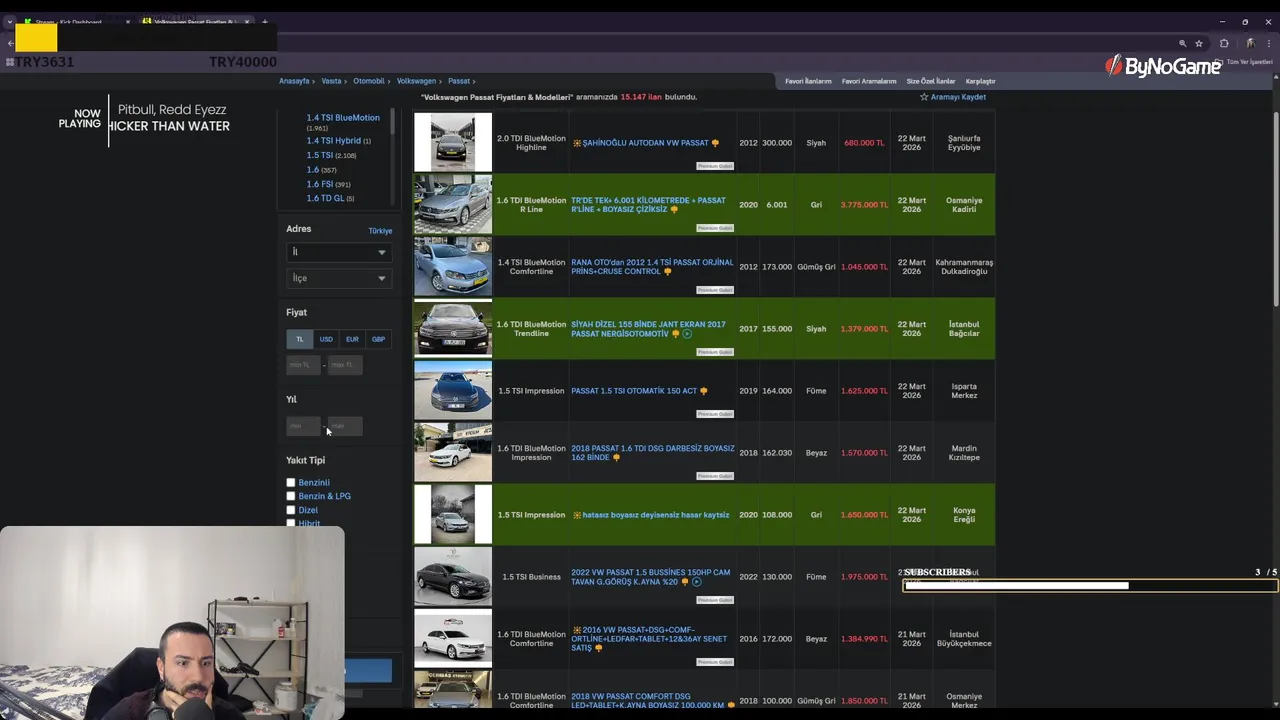This screenshot has width=1280, height=720.
Task: Filter by 1.5 TSI model
Action: (319, 155)
